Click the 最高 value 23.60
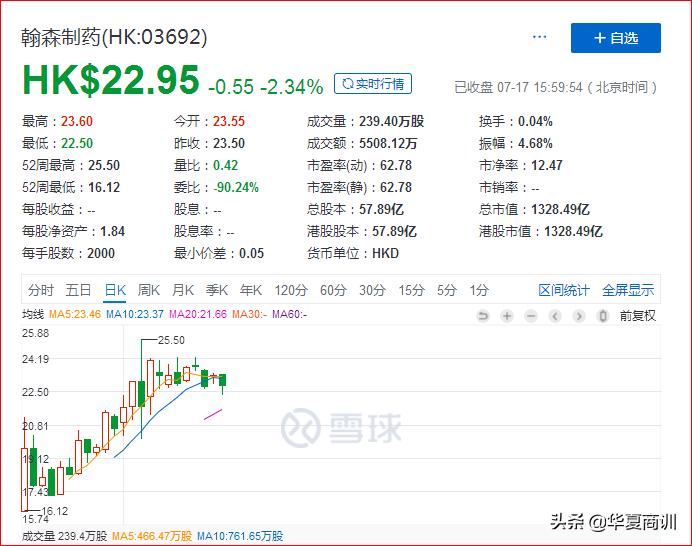 [x=77, y=121]
